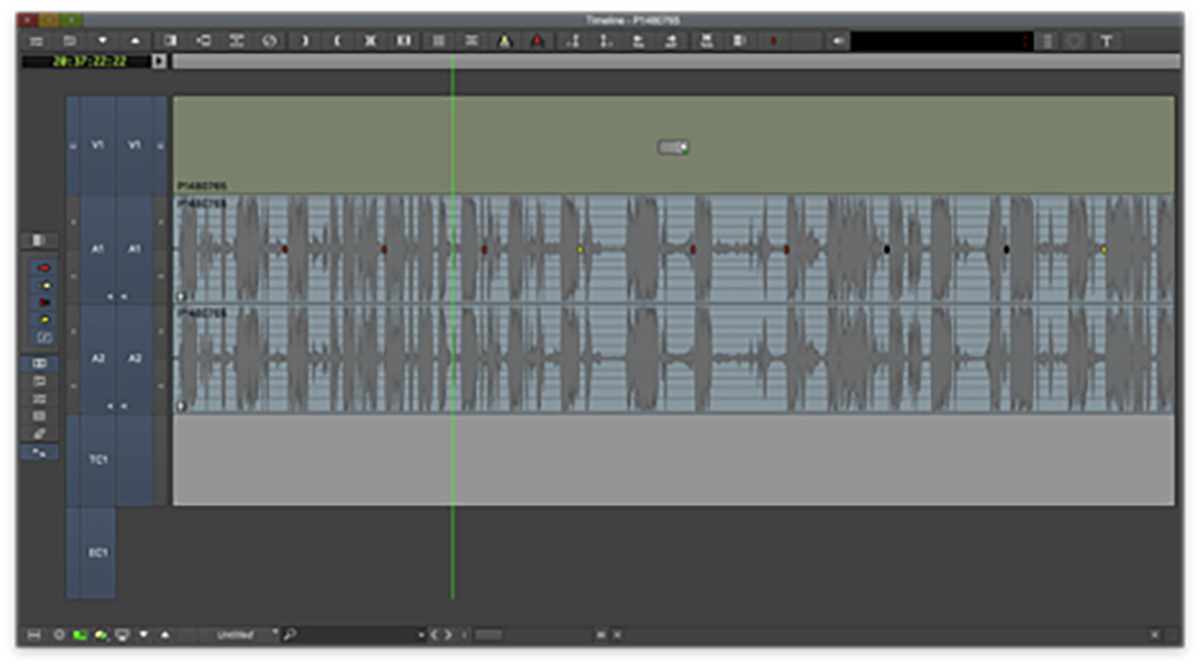Open the timeline fast menu hamburger icon
The width and height of the screenshot is (1200, 667).
pyautogui.click(x=36, y=41)
